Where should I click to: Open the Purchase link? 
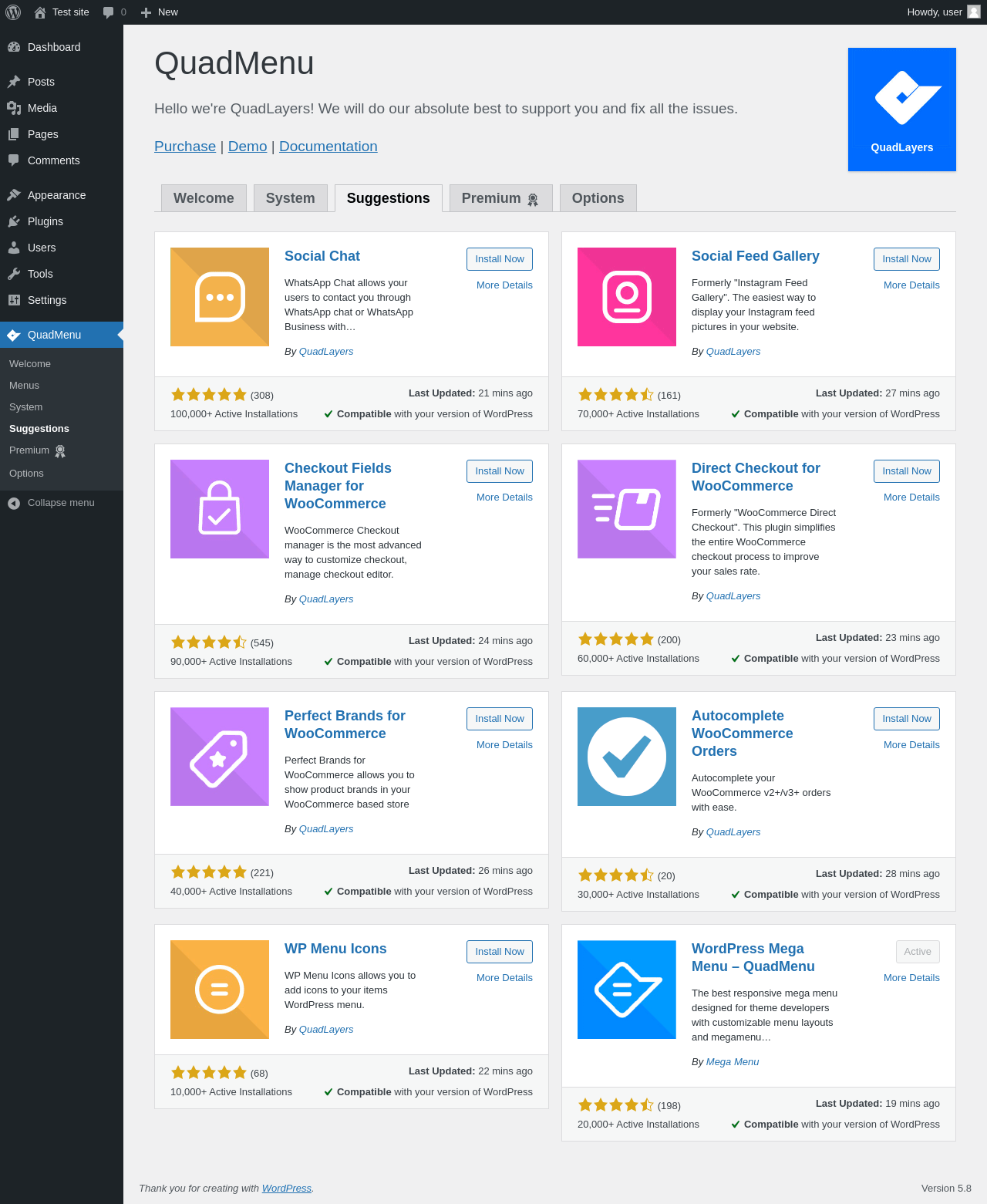pos(185,147)
